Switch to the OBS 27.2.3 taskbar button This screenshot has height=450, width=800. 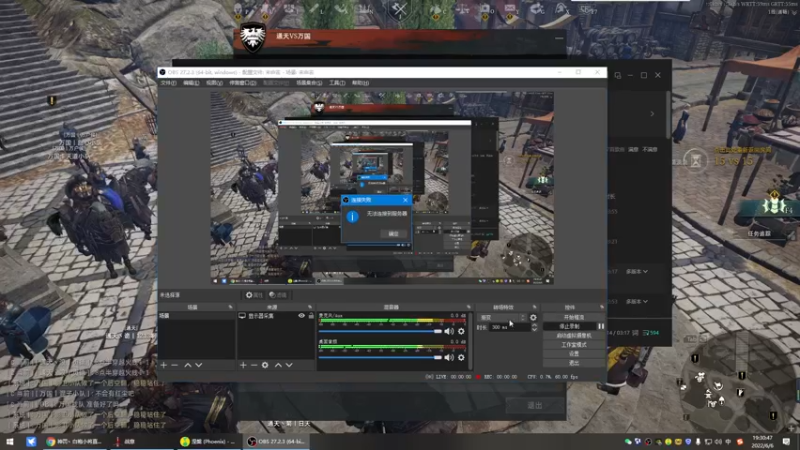click(277, 441)
